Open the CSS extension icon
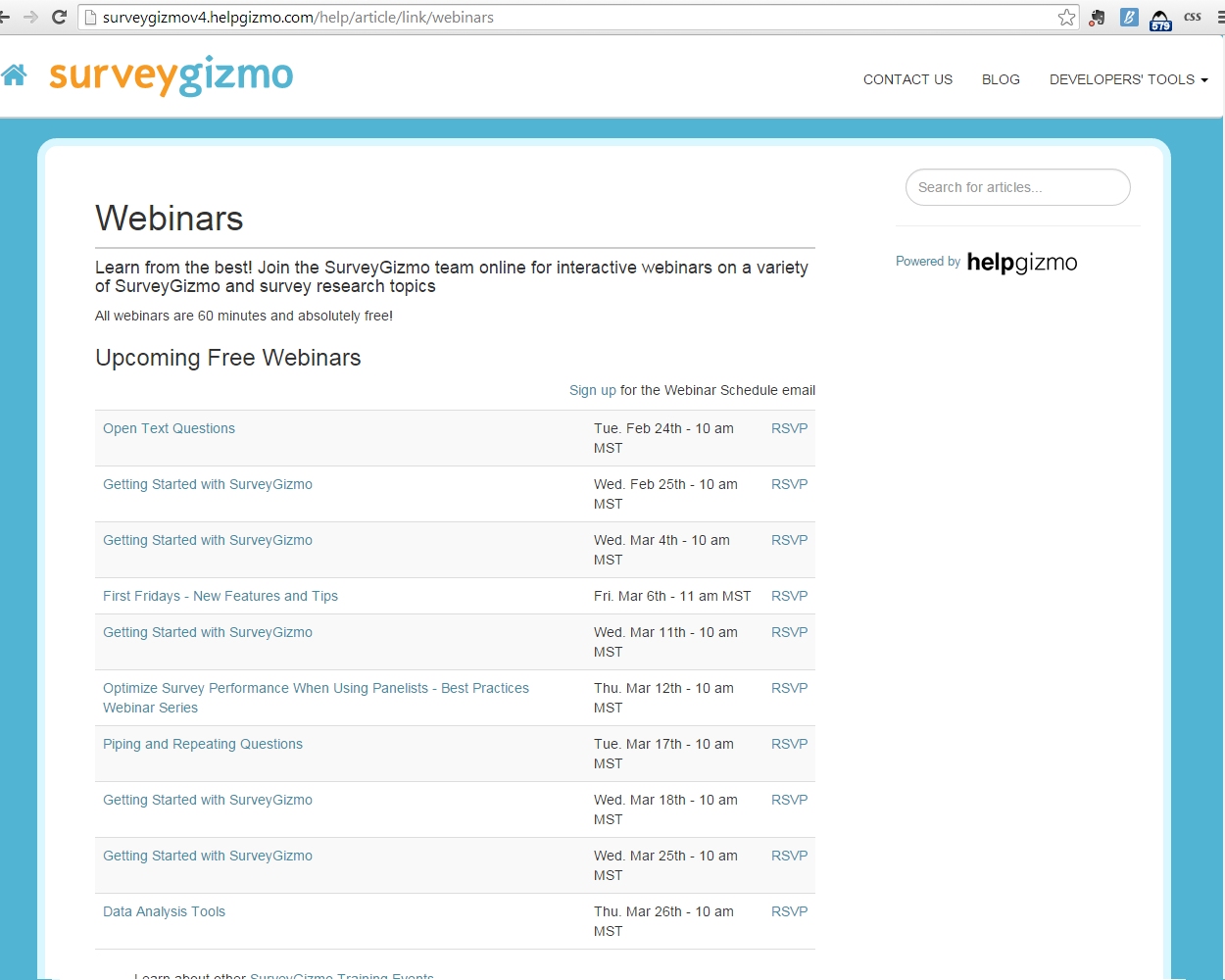 pyautogui.click(x=1193, y=17)
